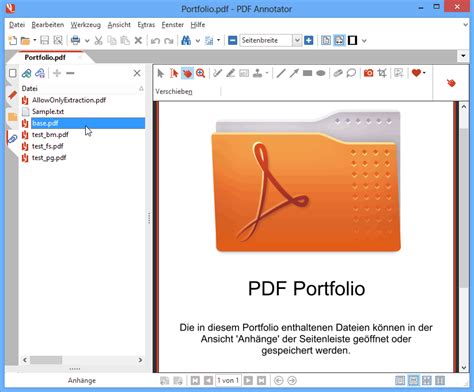Expand the open file dropdown arrow
474x392 pixels.
point(34,41)
